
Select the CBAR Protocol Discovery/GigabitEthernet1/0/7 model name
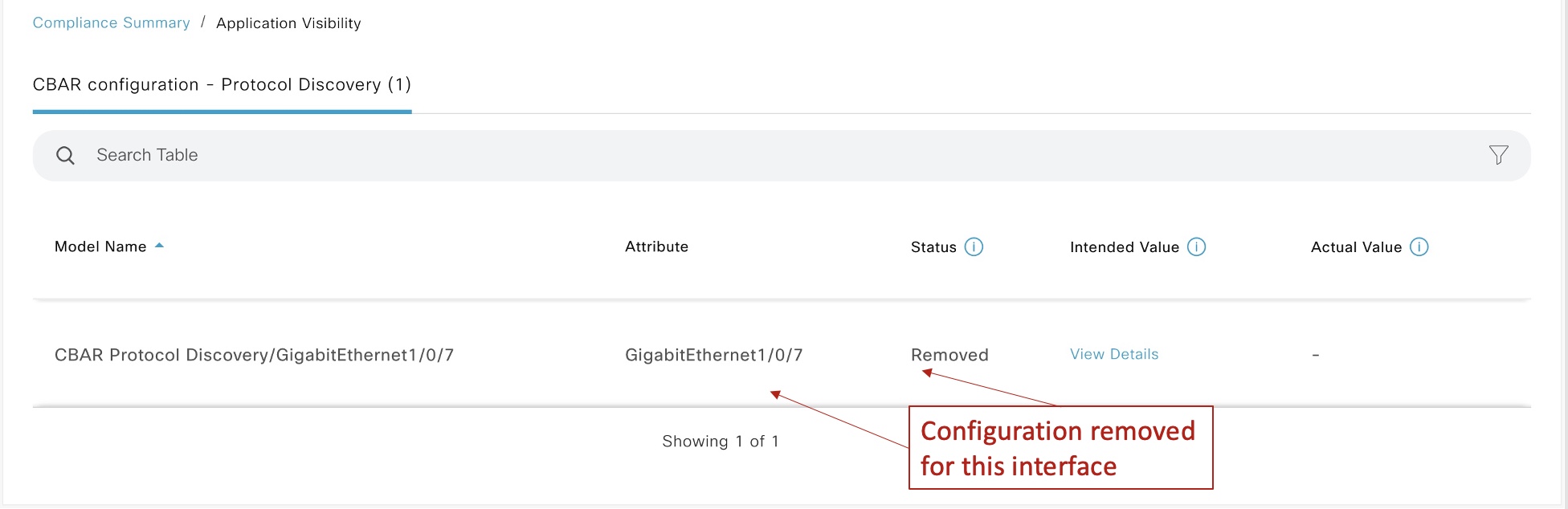254,355
